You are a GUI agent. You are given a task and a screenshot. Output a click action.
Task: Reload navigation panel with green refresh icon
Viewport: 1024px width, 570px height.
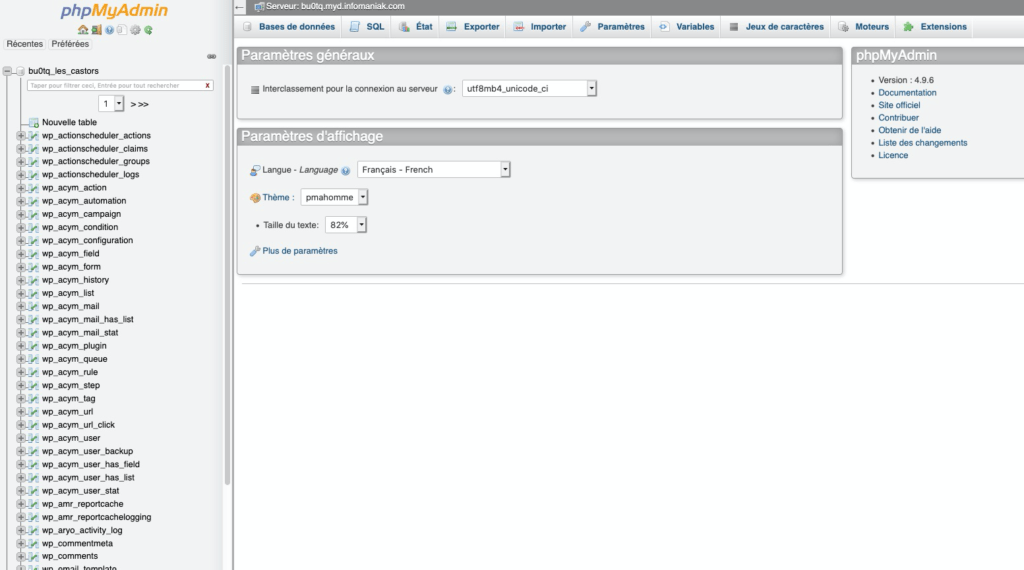click(x=148, y=30)
